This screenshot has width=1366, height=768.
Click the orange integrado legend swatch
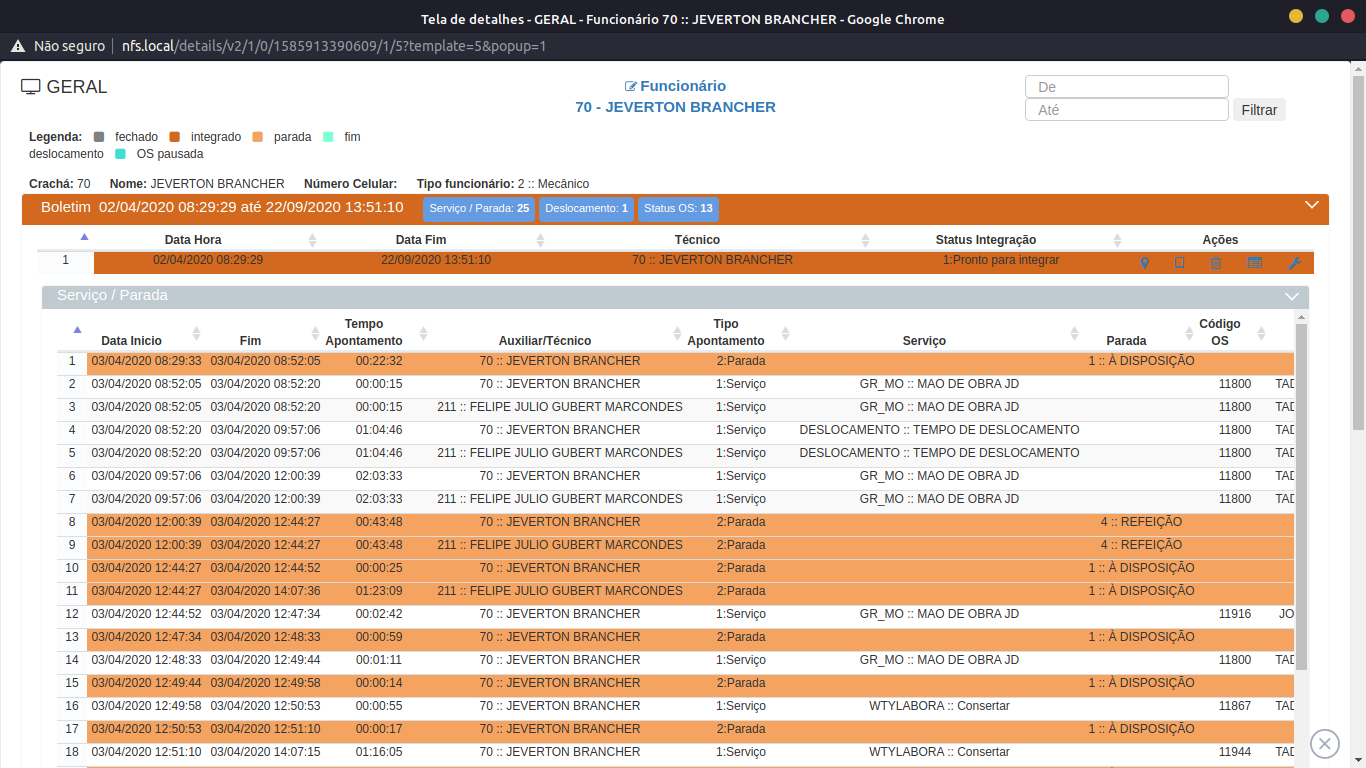pyautogui.click(x=174, y=137)
